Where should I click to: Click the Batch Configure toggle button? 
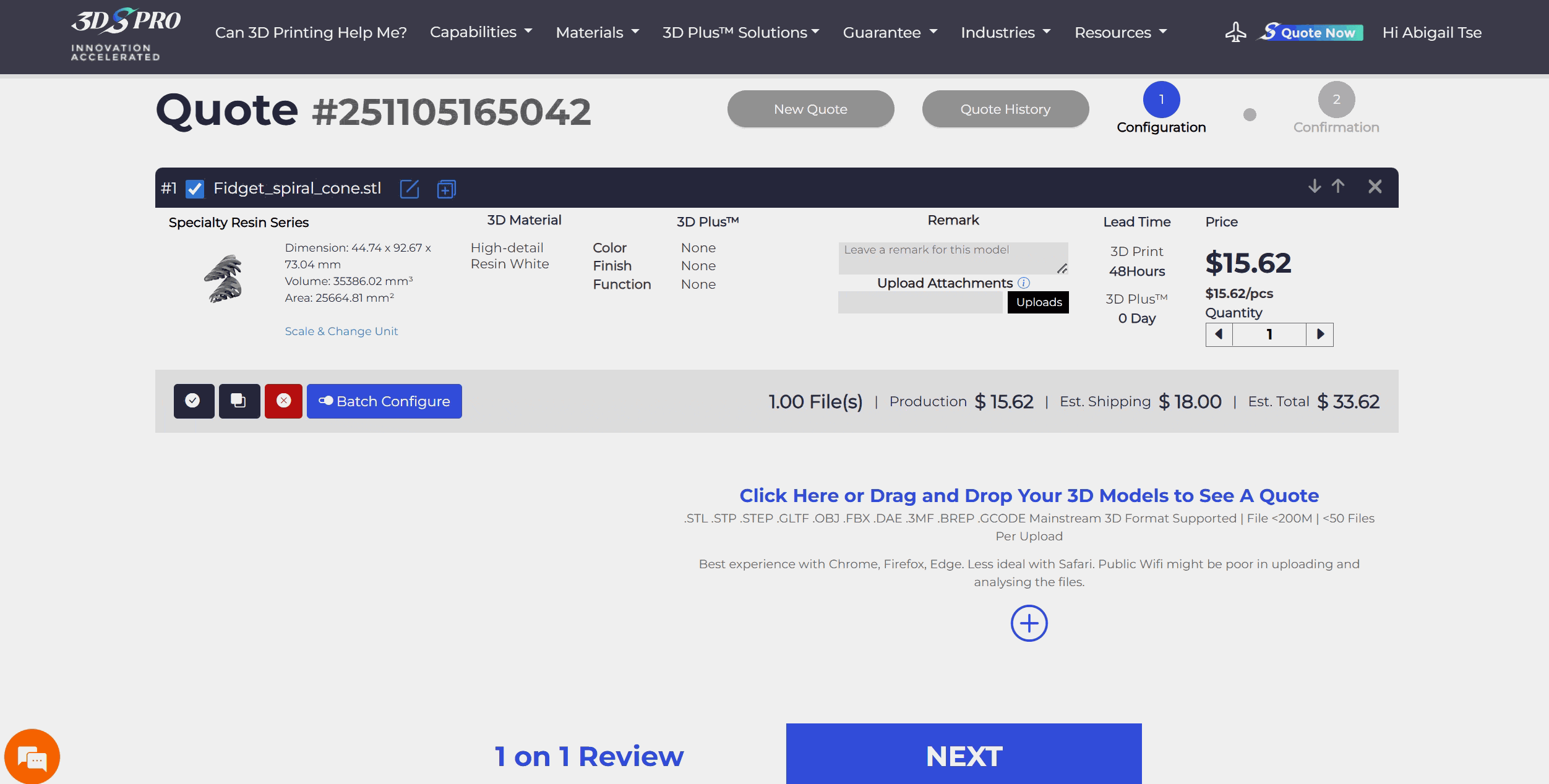coord(384,401)
